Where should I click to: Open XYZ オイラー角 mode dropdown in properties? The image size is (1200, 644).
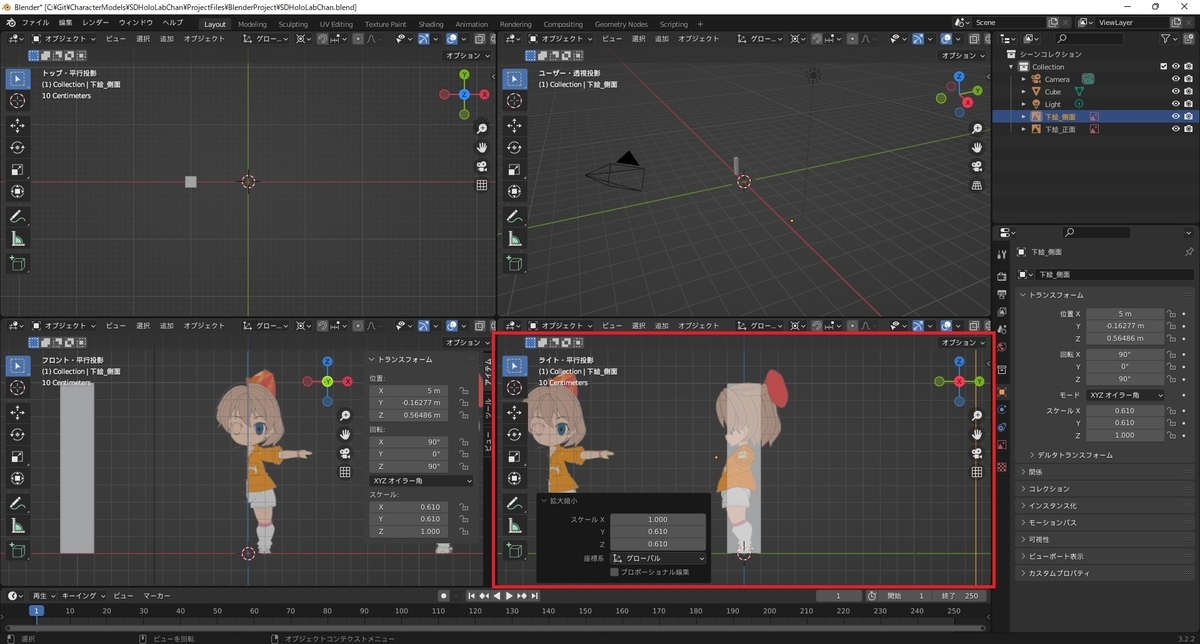coord(1125,395)
